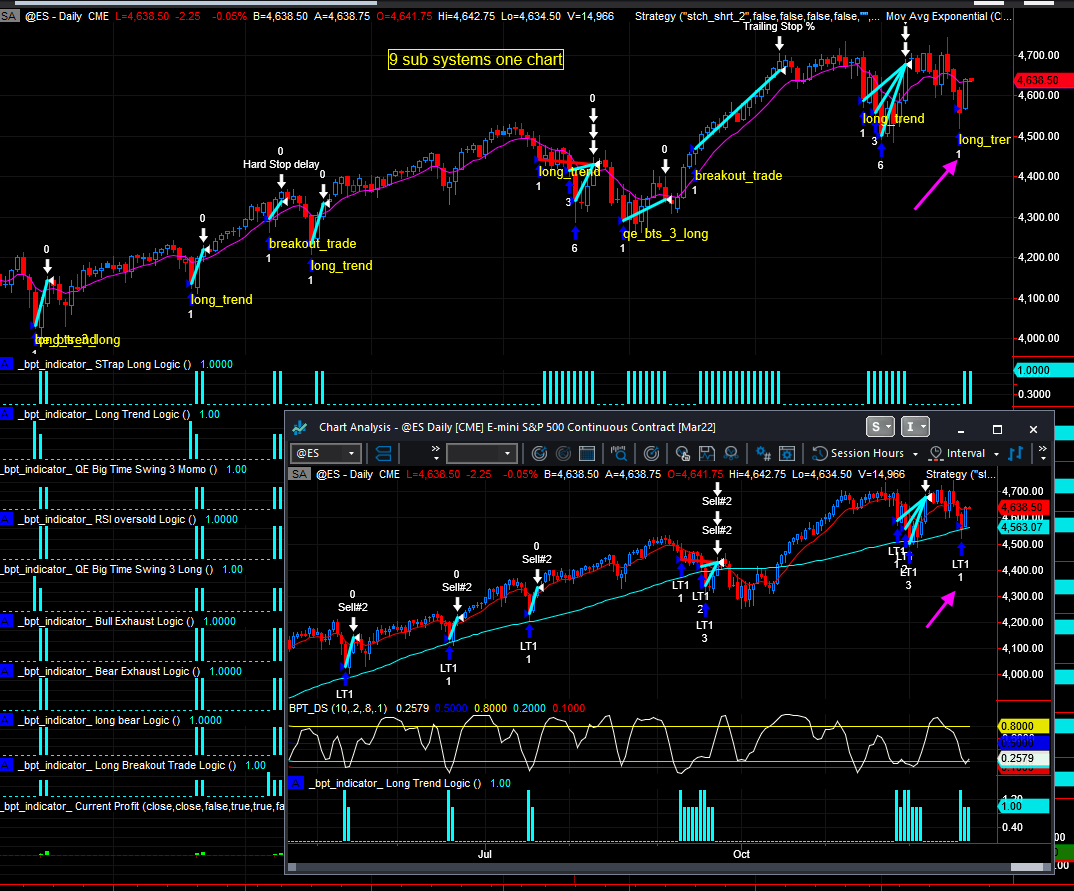Click the A badge beside long bear Logic
The width and height of the screenshot is (1074, 891).
[6, 720]
